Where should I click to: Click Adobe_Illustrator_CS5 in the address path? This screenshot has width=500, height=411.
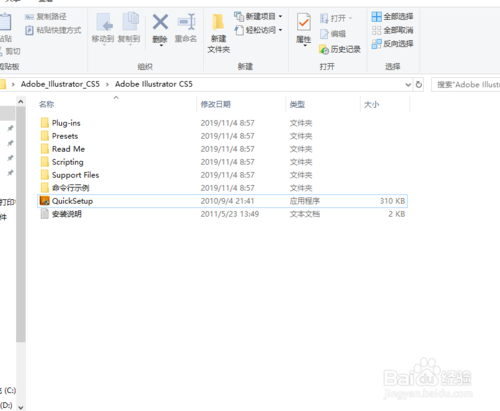tap(60, 84)
